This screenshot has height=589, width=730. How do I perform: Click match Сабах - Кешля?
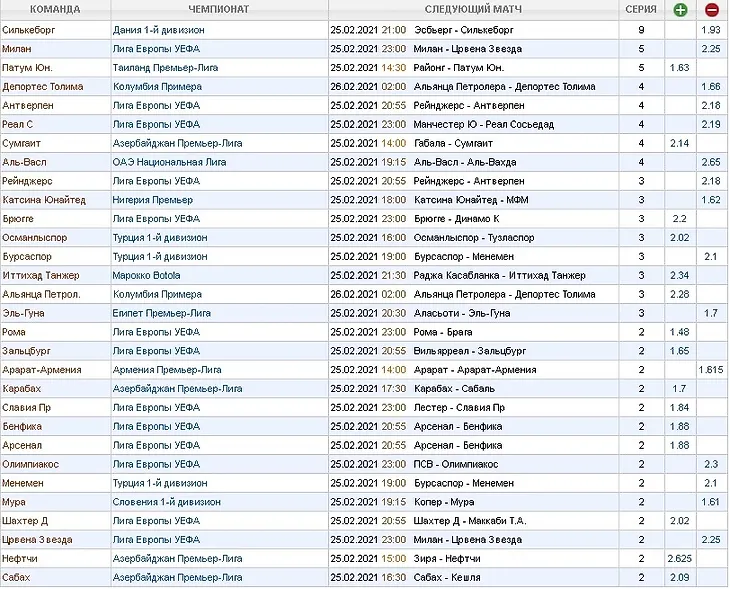(447, 578)
